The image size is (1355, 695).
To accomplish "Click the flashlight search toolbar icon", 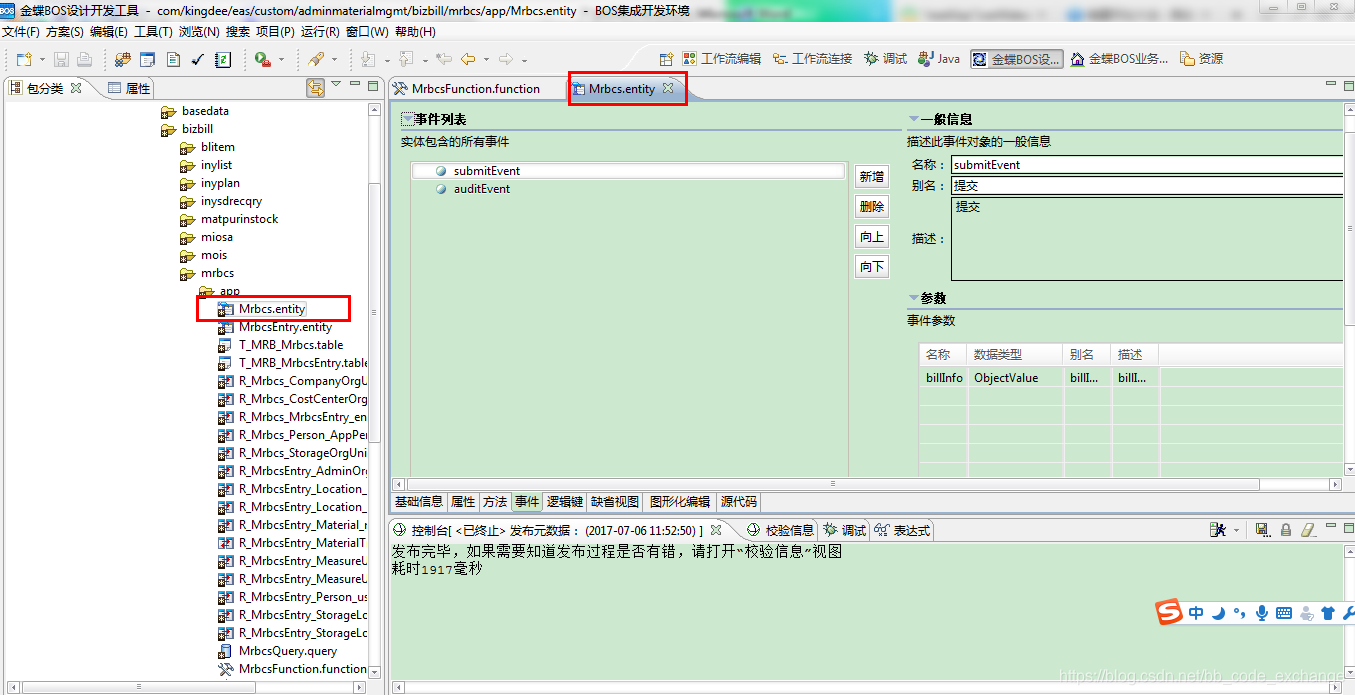I will [316, 60].
